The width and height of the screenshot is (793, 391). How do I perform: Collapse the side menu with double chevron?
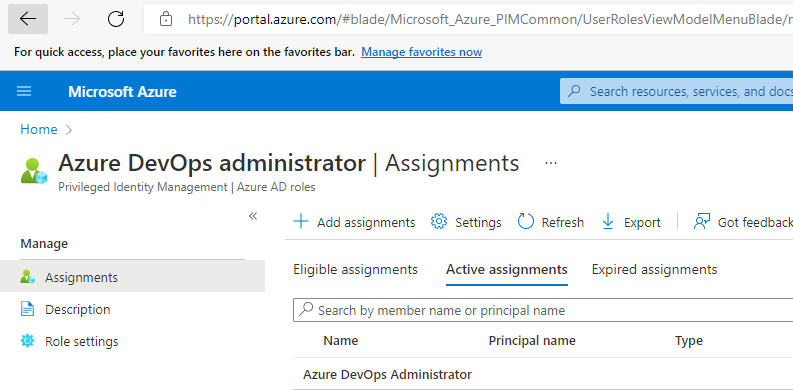pyautogui.click(x=253, y=216)
